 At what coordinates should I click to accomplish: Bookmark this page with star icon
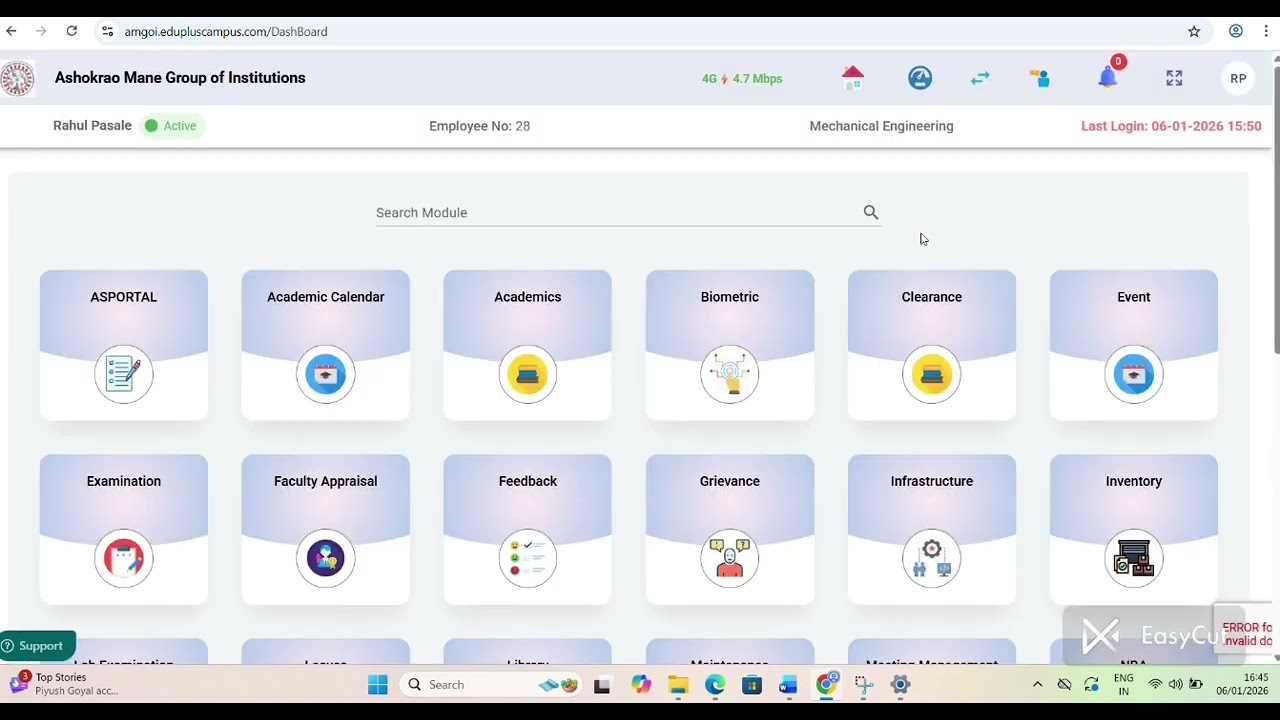[x=1194, y=31]
